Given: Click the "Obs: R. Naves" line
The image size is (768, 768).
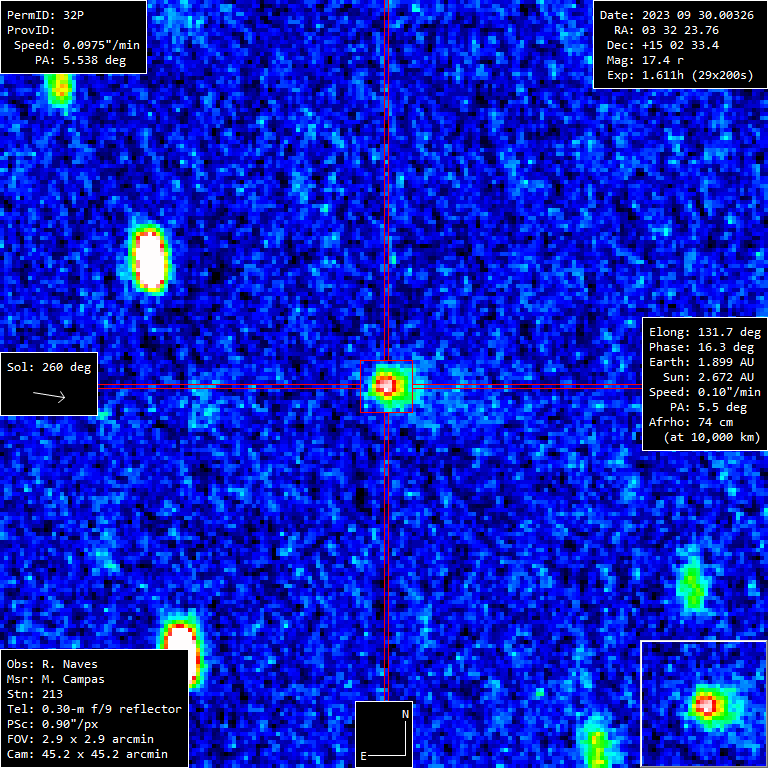Looking at the screenshot, I should (52, 664).
